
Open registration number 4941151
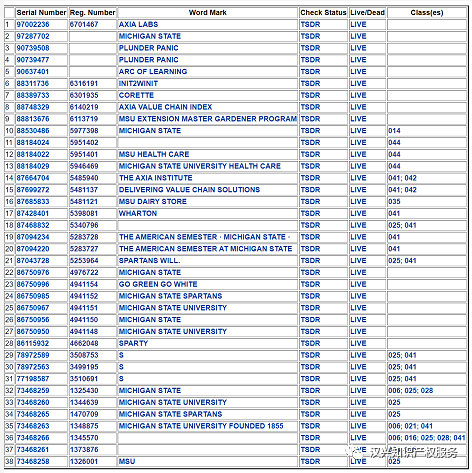click(x=84, y=308)
